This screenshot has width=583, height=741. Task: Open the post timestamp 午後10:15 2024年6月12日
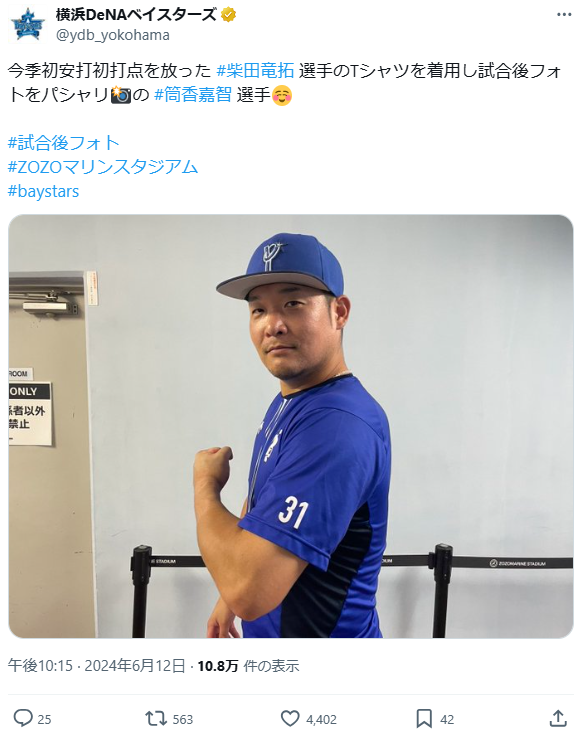[x=96, y=665]
